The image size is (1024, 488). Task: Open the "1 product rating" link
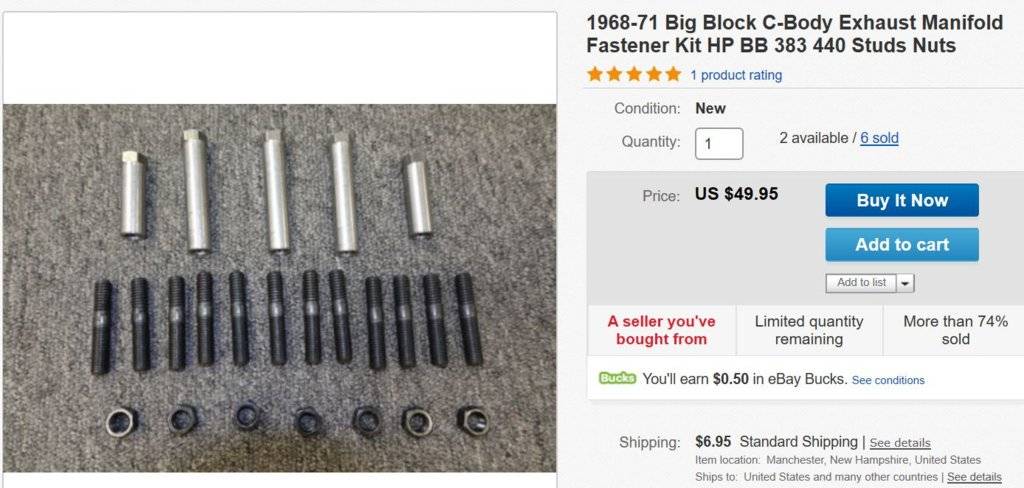(x=736, y=75)
